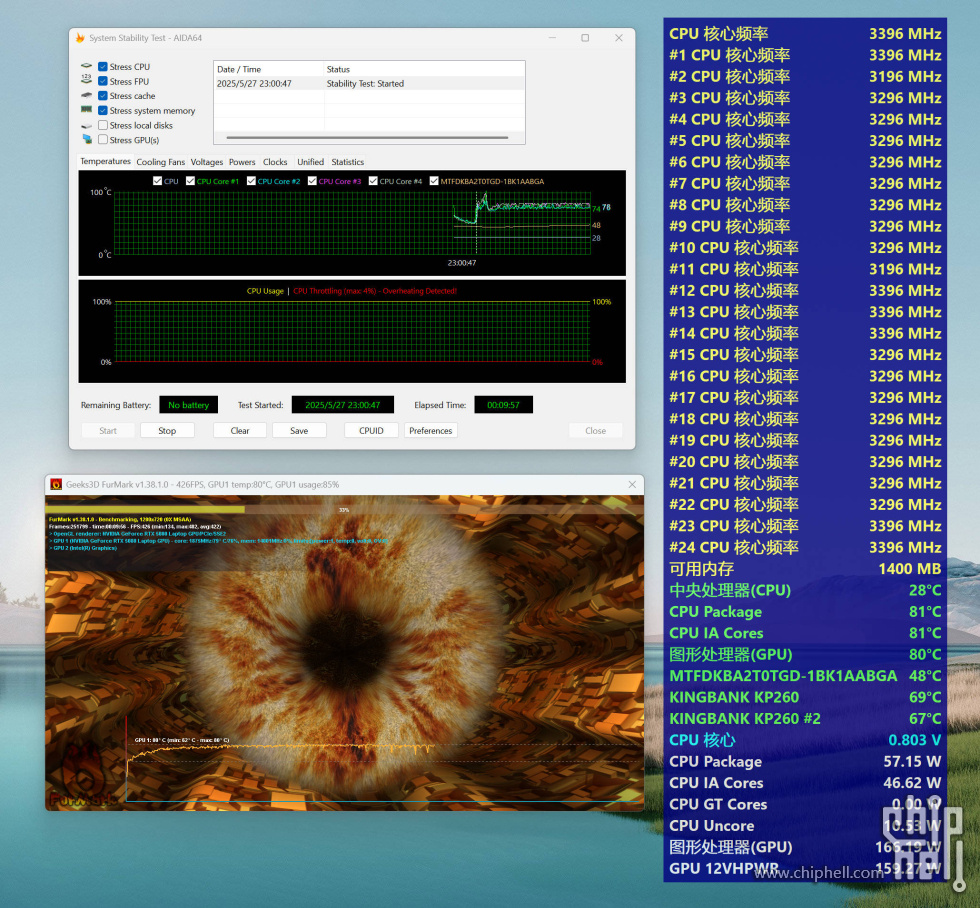Open the Statistics tab
This screenshot has height=908, width=980.
(348, 162)
